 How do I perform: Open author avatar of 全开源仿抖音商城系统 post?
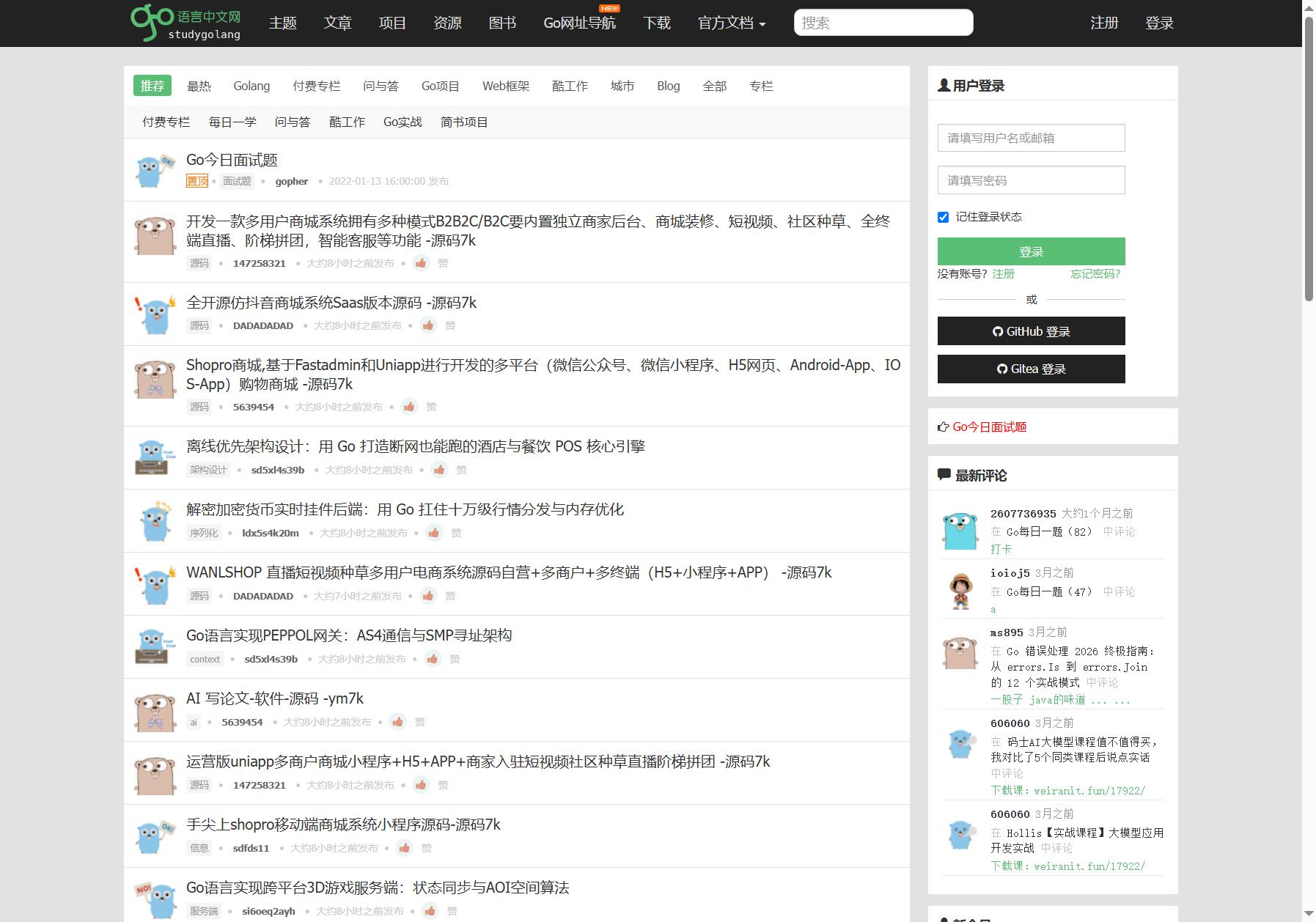tap(155, 314)
